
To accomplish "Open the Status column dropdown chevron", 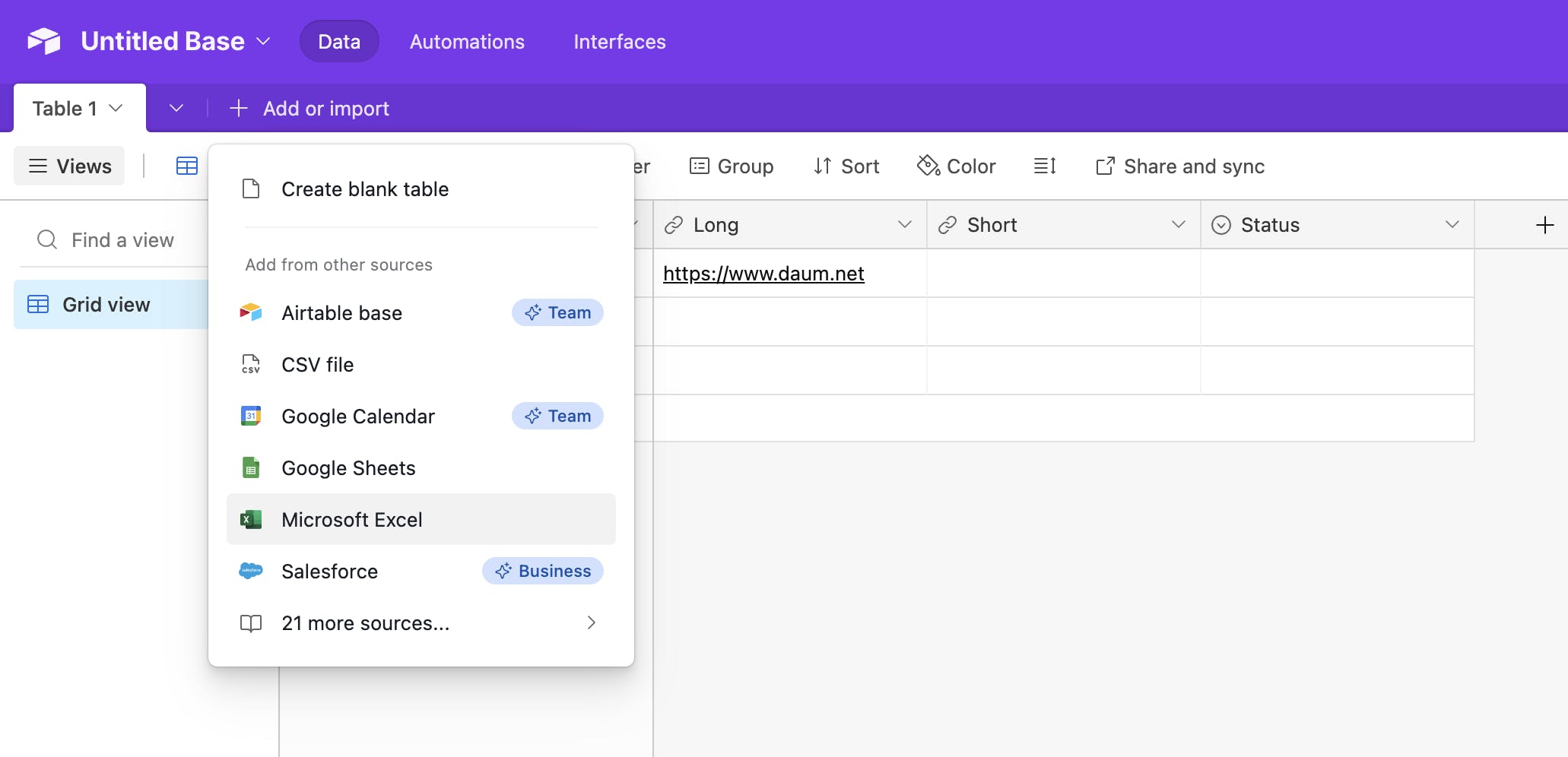I will click(1452, 224).
